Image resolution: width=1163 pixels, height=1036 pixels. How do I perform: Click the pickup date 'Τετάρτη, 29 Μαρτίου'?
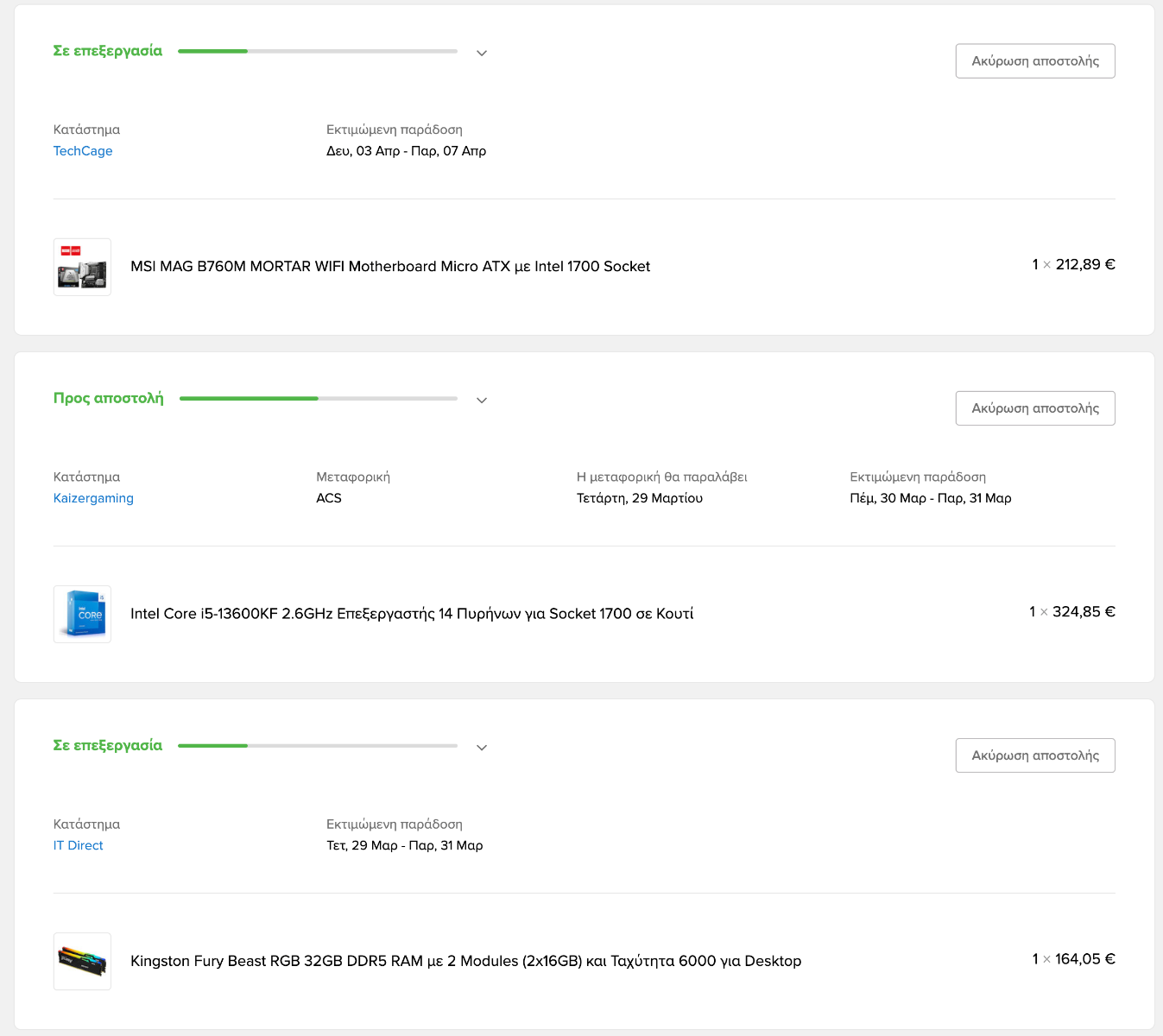click(x=640, y=498)
